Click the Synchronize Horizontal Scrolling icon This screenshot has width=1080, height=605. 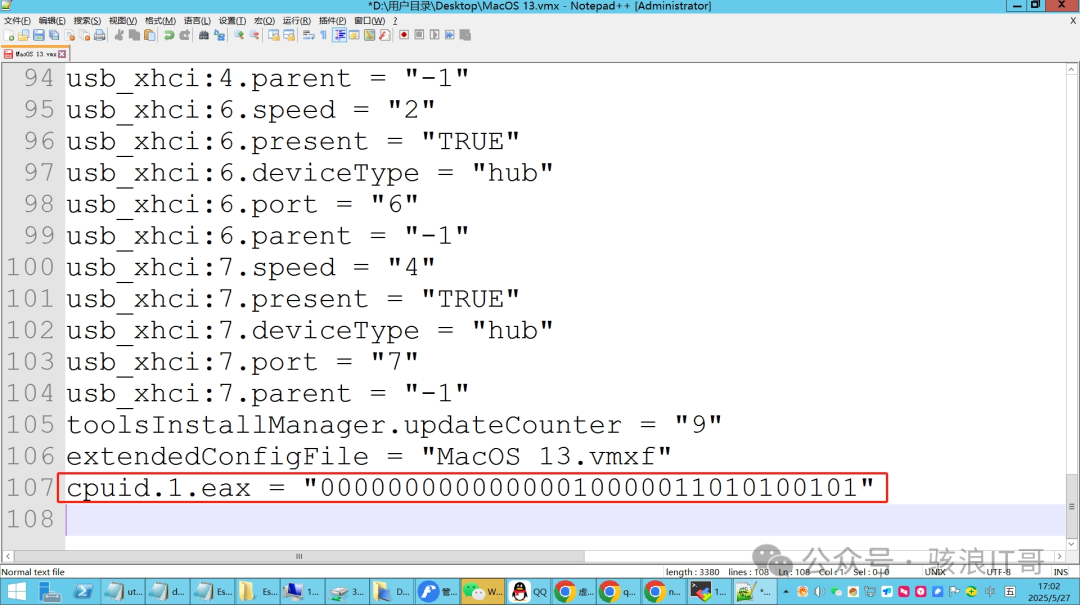[289, 35]
